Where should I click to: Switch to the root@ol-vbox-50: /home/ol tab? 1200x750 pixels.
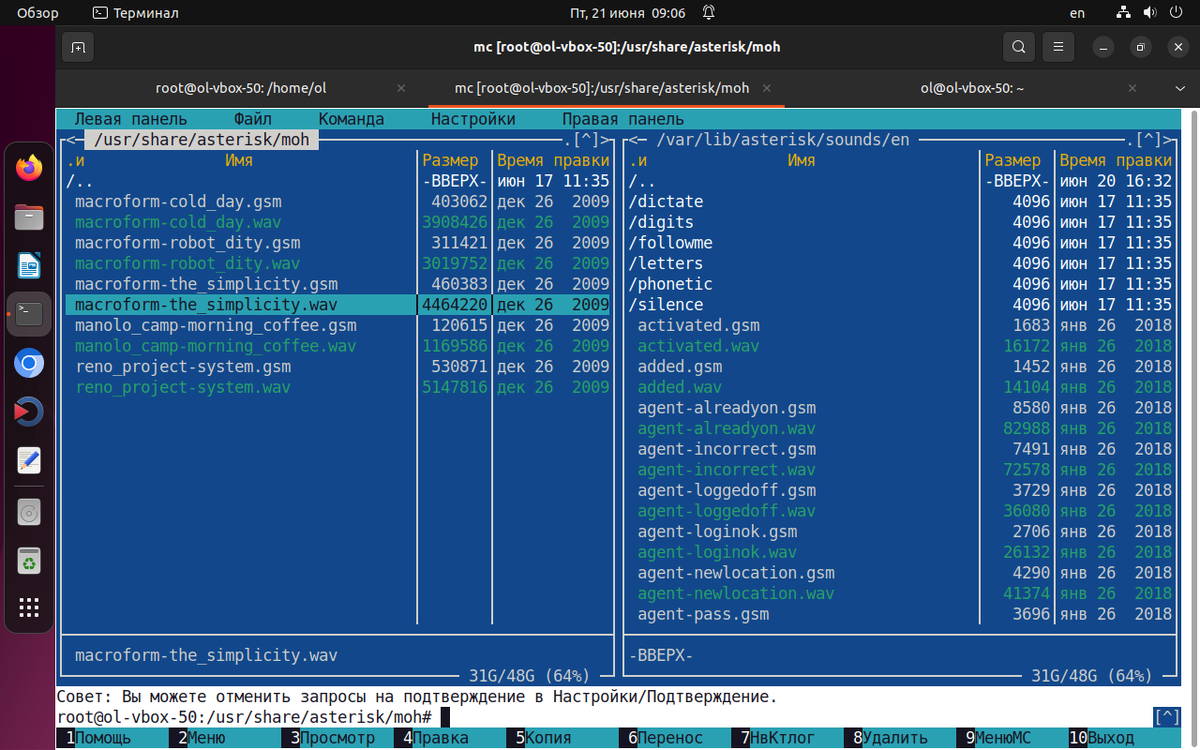(x=241, y=88)
